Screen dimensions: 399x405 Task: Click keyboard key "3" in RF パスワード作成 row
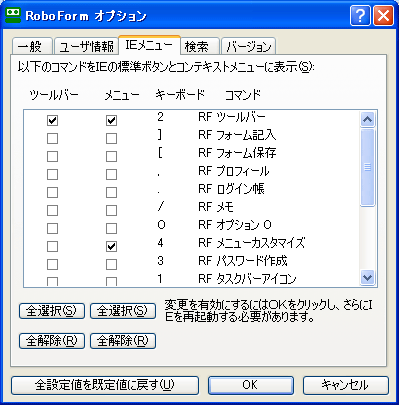click(x=161, y=261)
